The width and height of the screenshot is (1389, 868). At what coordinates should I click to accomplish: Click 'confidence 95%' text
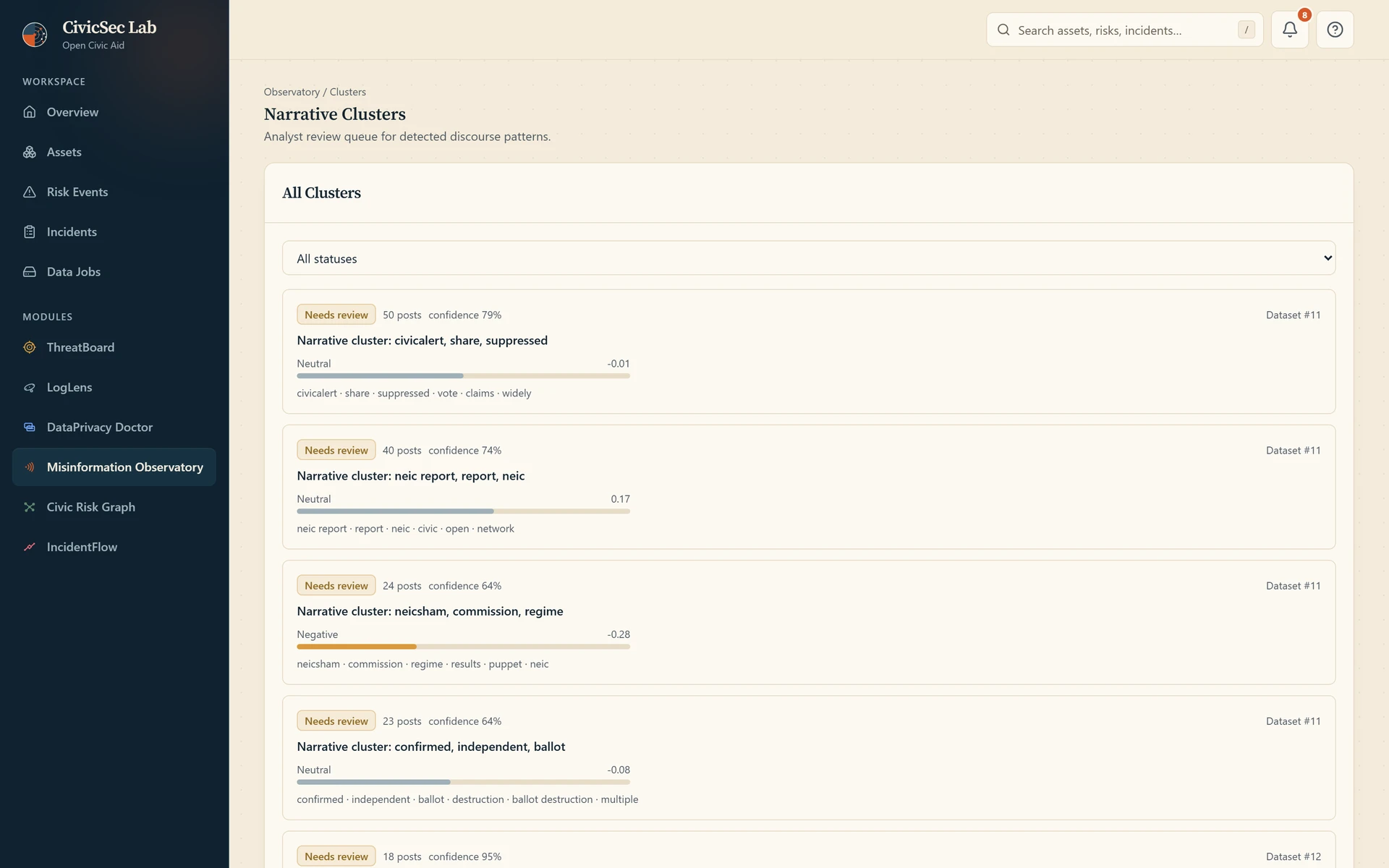pyautogui.click(x=464, y=856)
